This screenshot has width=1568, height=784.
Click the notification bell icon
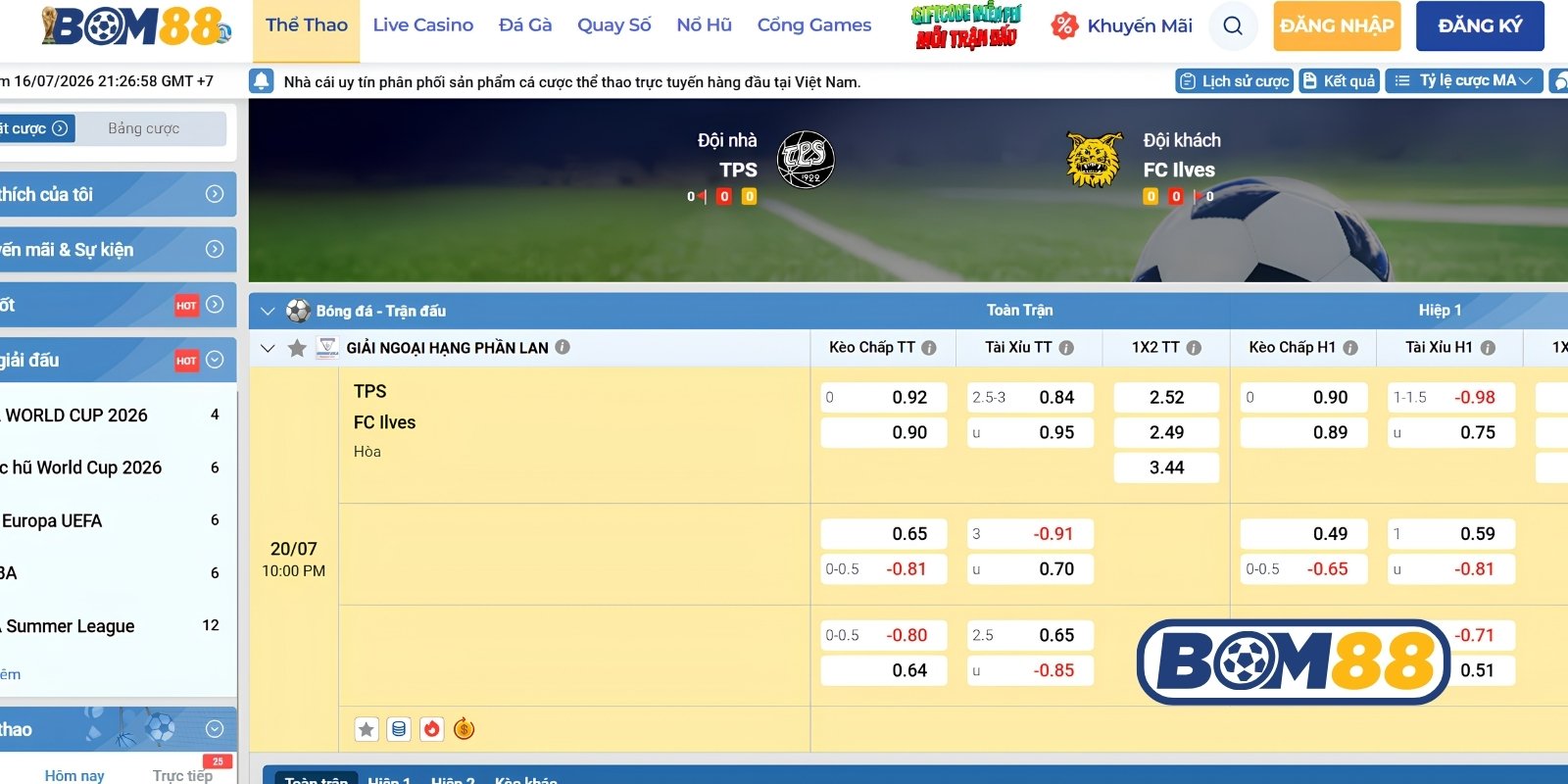[x=262, y=81]
